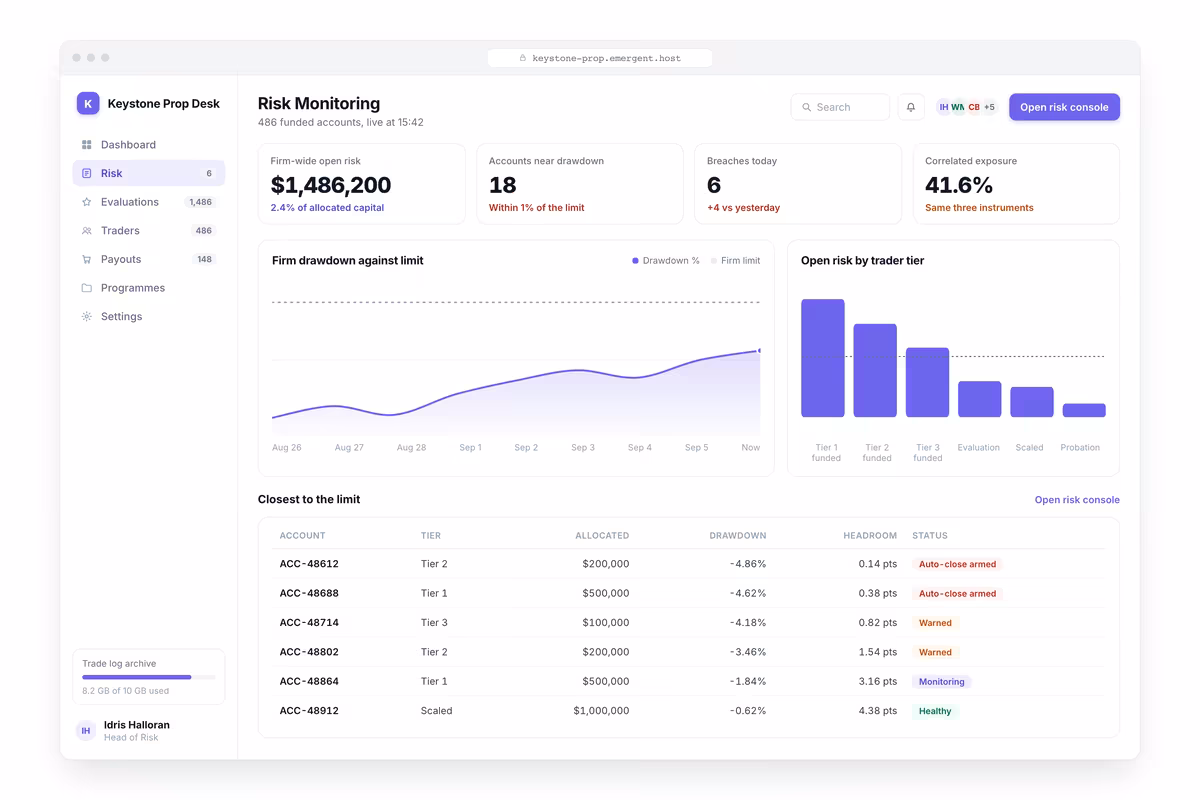Viewport: 1200px width, 800px height.
Task: Toggle the Firm limit legend item
Action: click(735, 261)
